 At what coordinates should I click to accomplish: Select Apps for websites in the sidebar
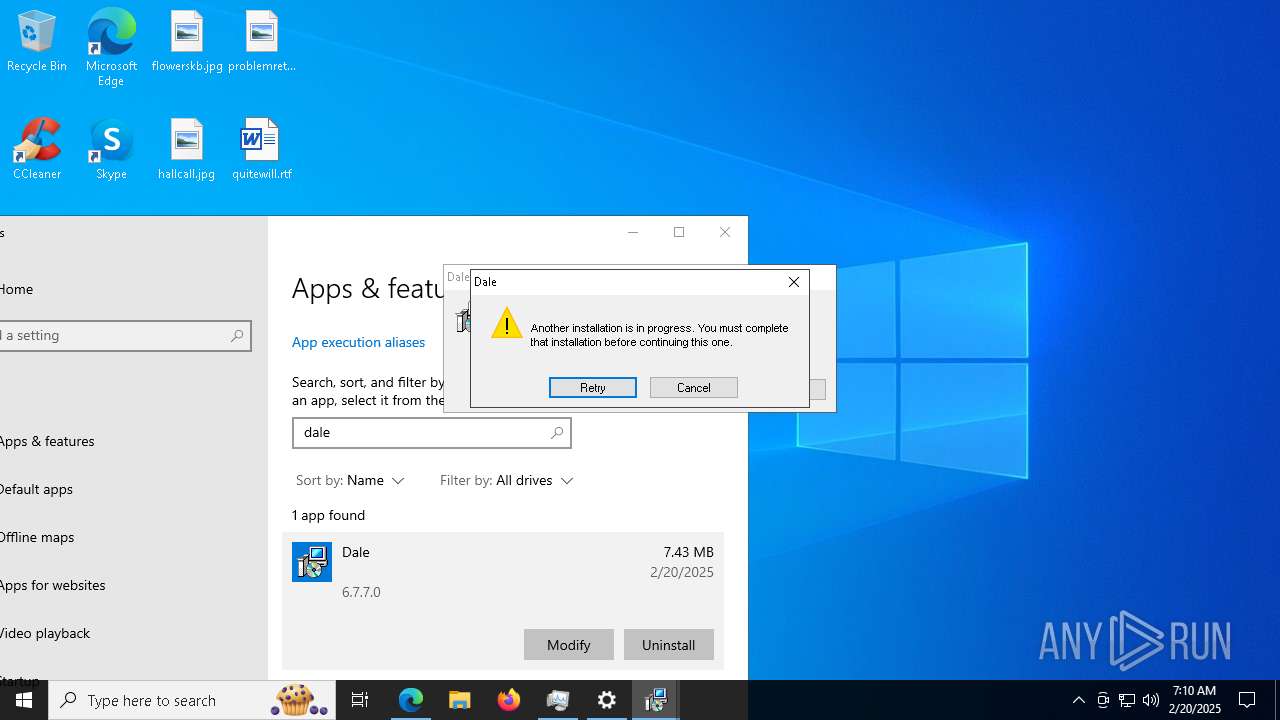pos(52,585)
